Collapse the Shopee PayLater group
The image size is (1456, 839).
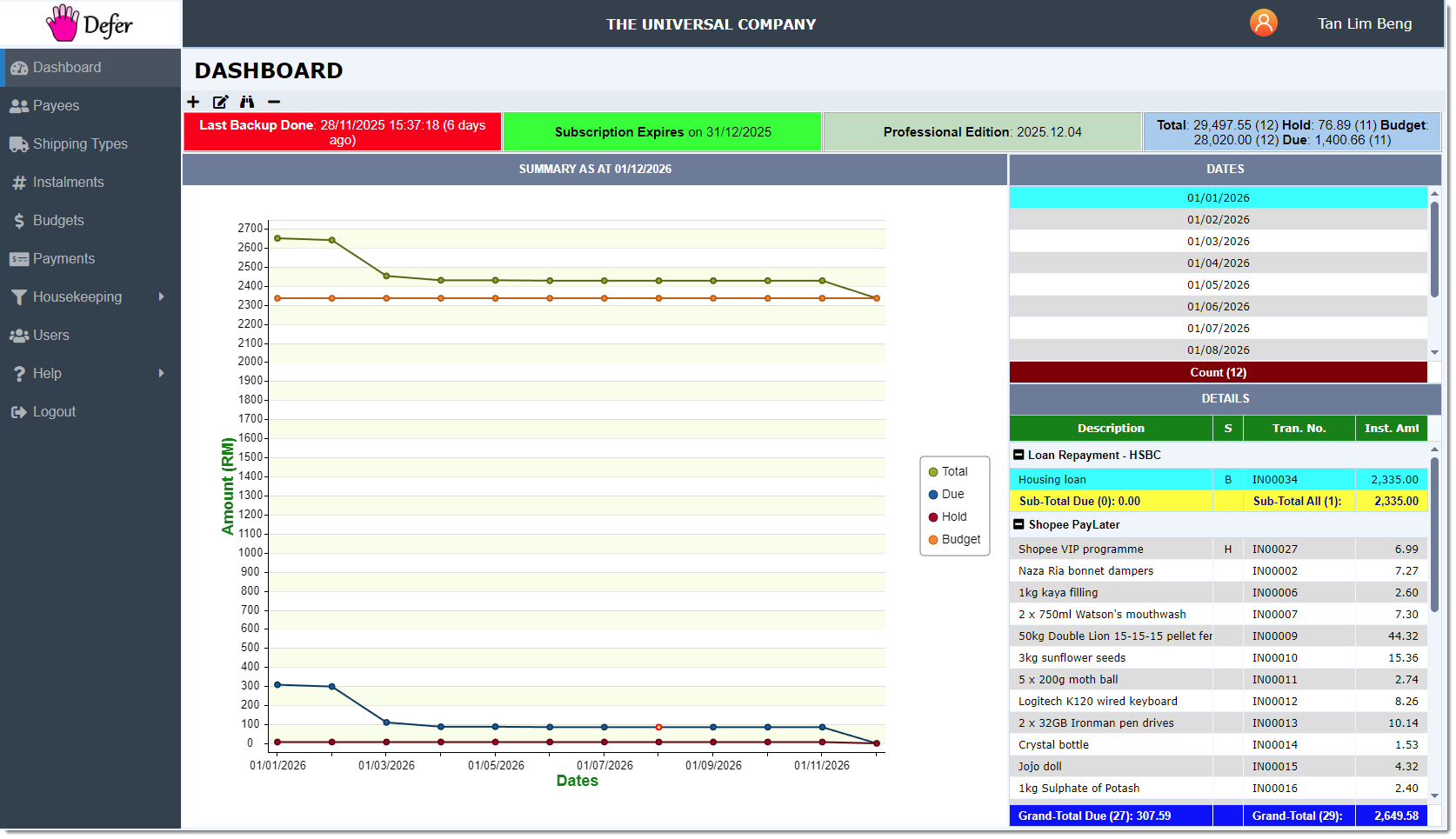coord(1019,524)
